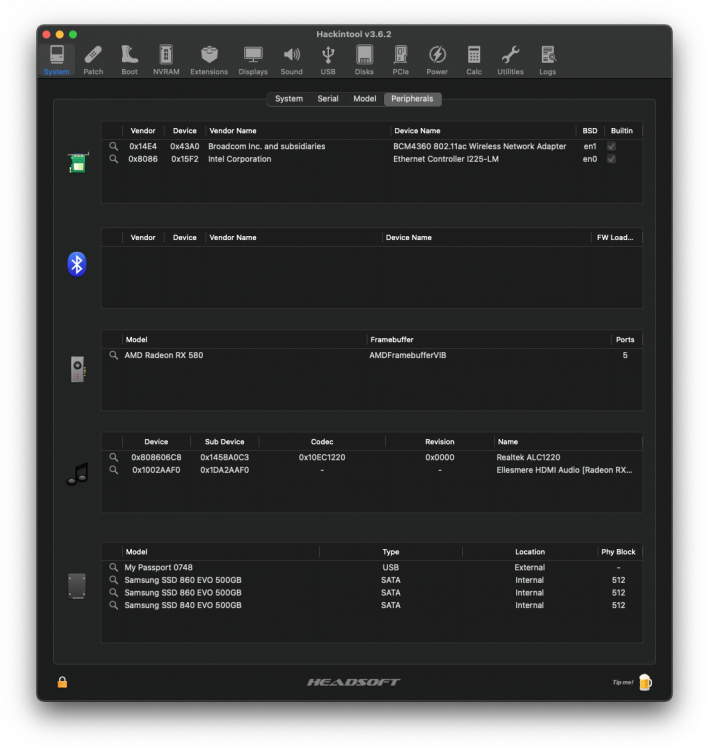Open the USB toolbar section

pos(328,60)
